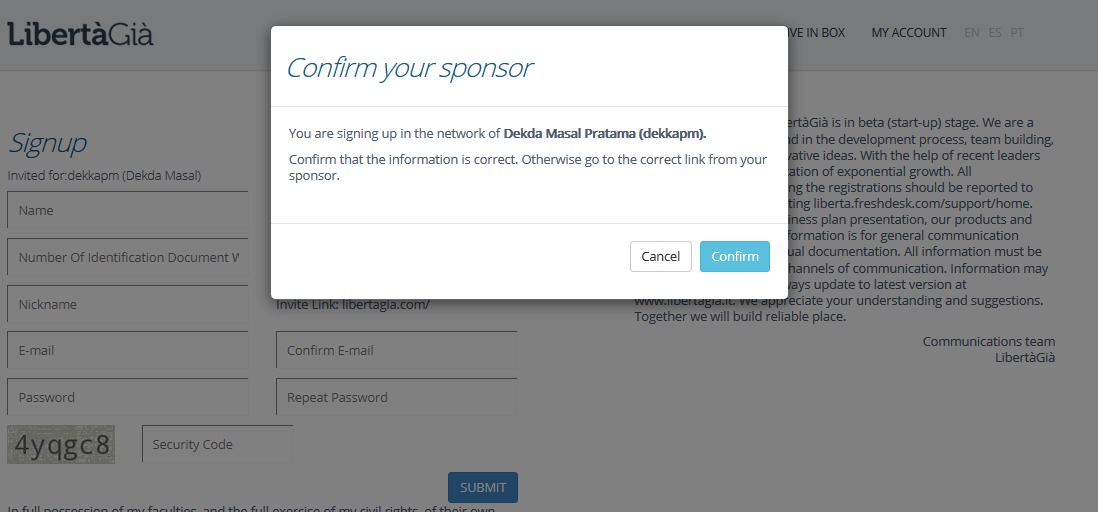Submit the signup form
Viewport: 1098px width, 512px height.
482,487
